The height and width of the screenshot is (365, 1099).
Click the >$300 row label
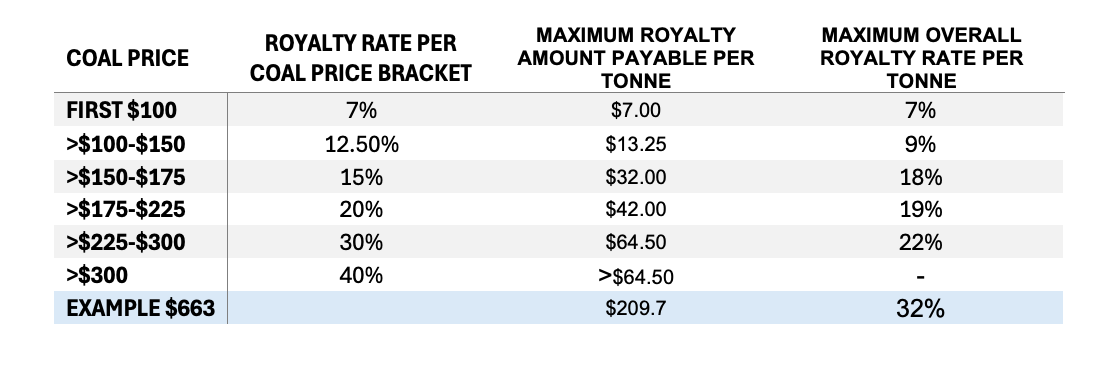(97, 275)
